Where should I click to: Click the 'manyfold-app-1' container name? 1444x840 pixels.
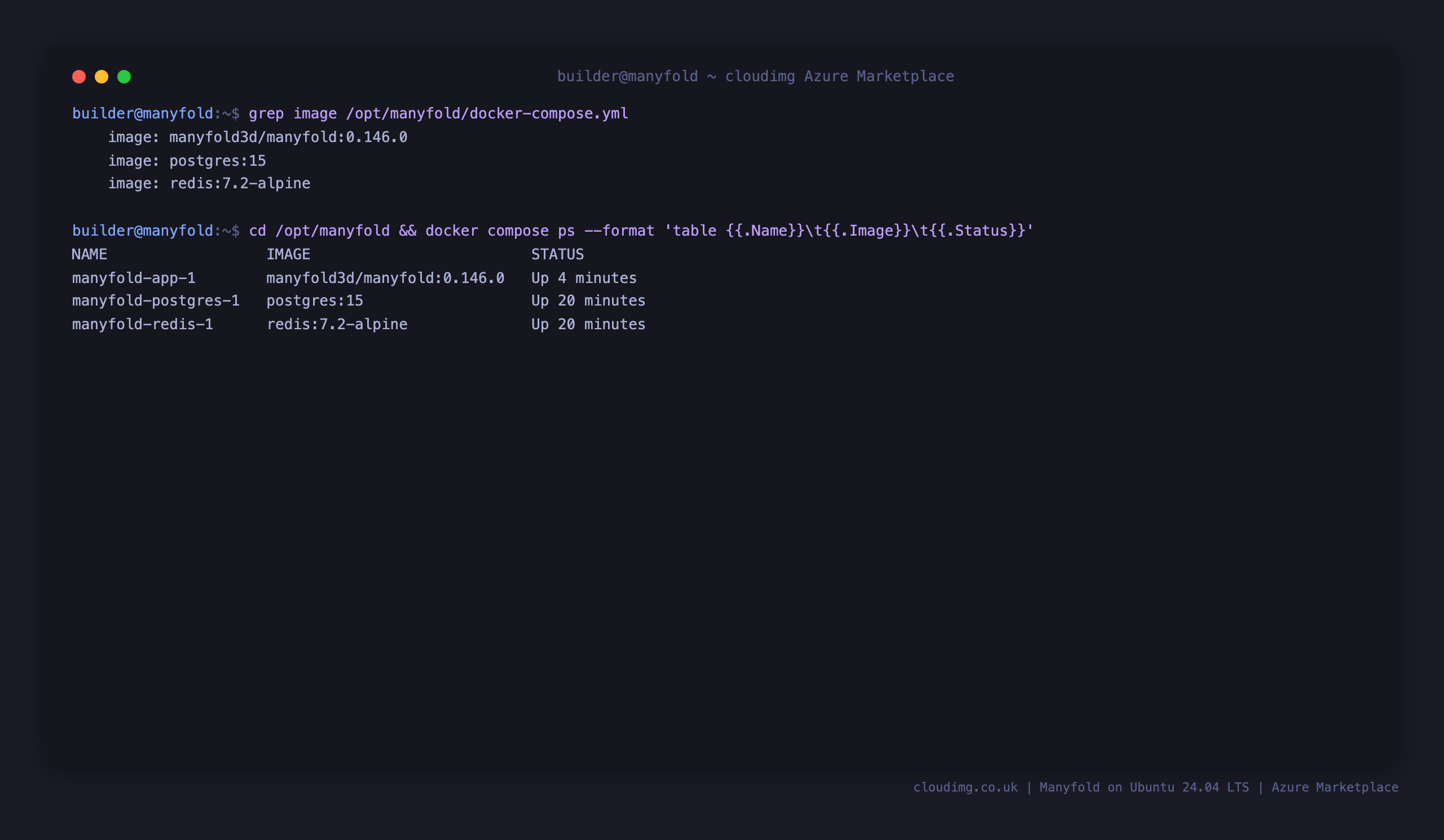[134, 278]
